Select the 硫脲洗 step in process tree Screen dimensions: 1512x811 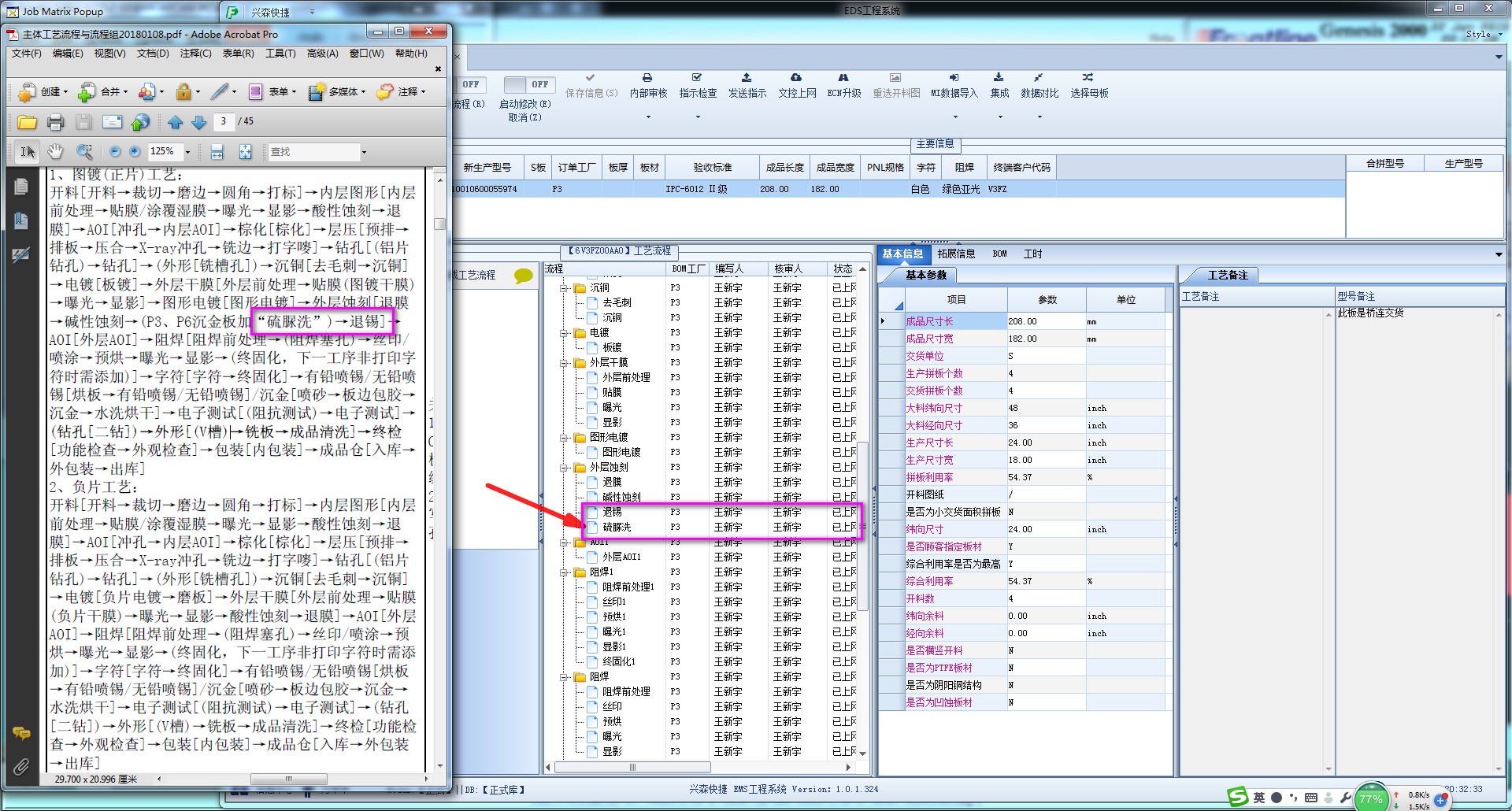[617, 528]
